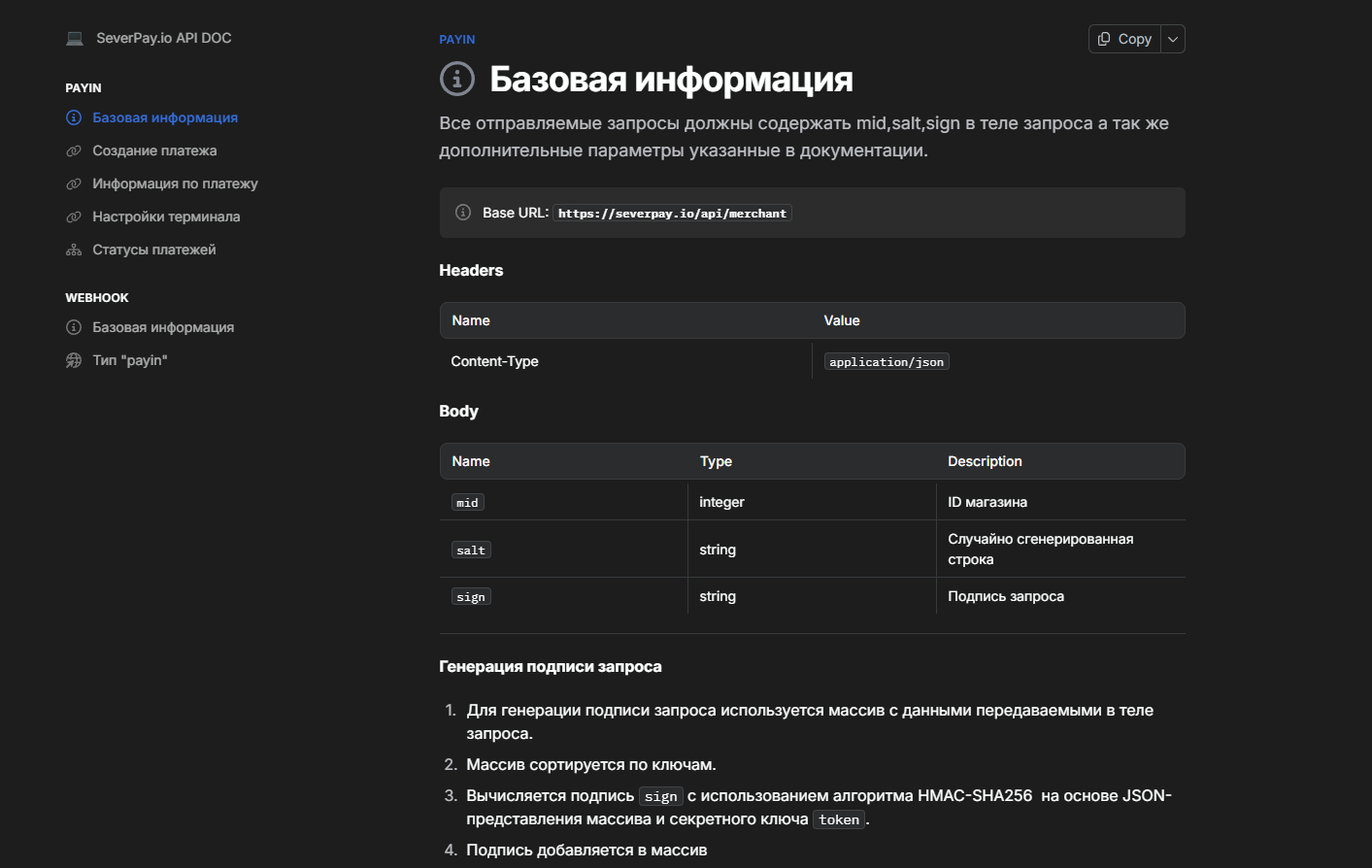1372x868 pixels.
Task: Click the WEBHOOK sidebar group label
Action: pos(97,298)
